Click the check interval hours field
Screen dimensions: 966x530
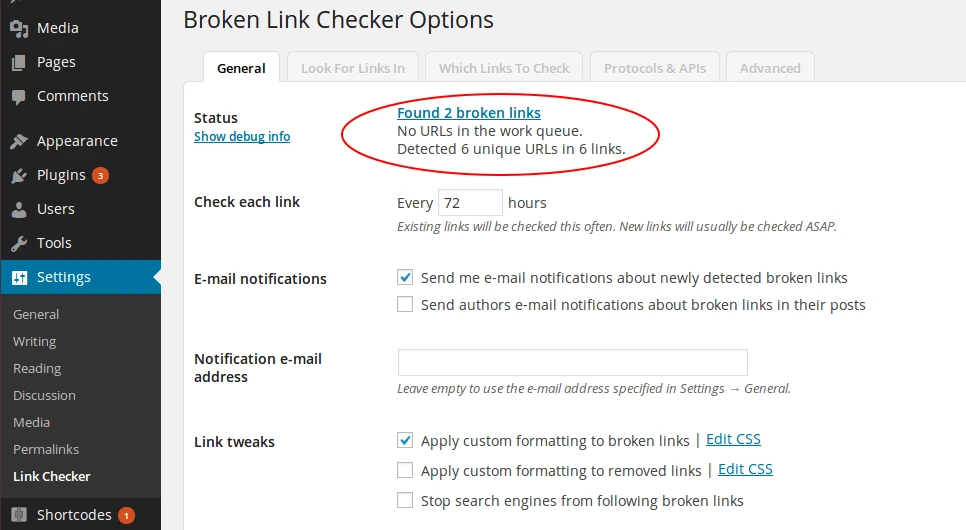470,203
